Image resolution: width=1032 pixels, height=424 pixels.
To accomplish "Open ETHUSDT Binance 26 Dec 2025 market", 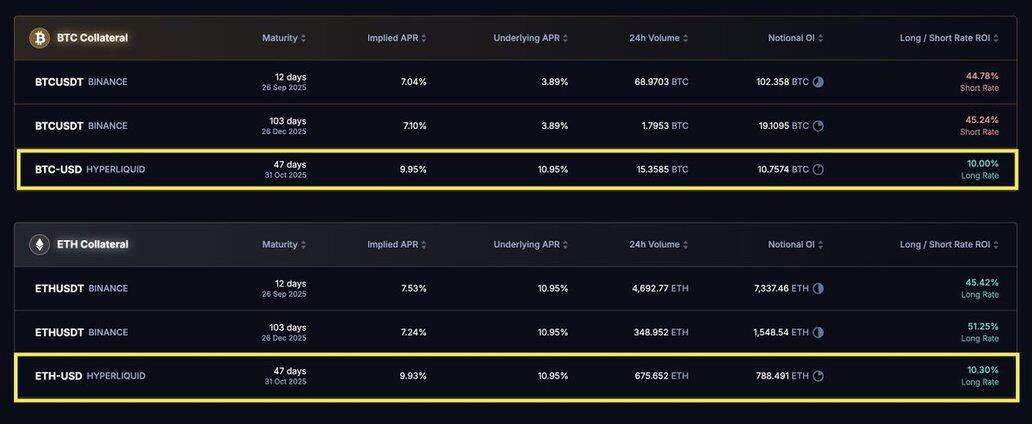I will (x=516, y=332).
